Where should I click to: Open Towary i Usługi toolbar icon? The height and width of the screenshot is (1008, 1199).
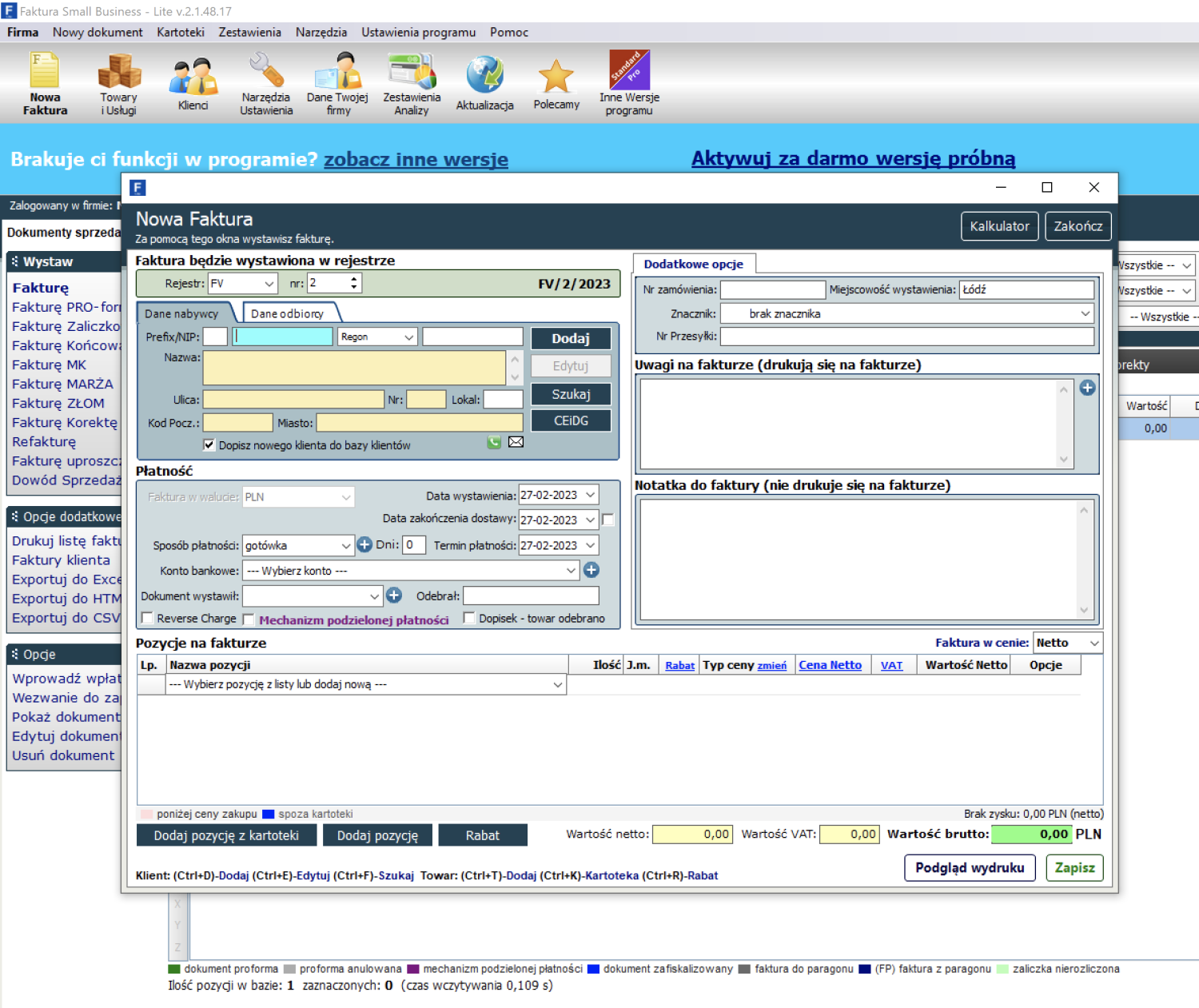pyautogui.click(x=118, y=83)
